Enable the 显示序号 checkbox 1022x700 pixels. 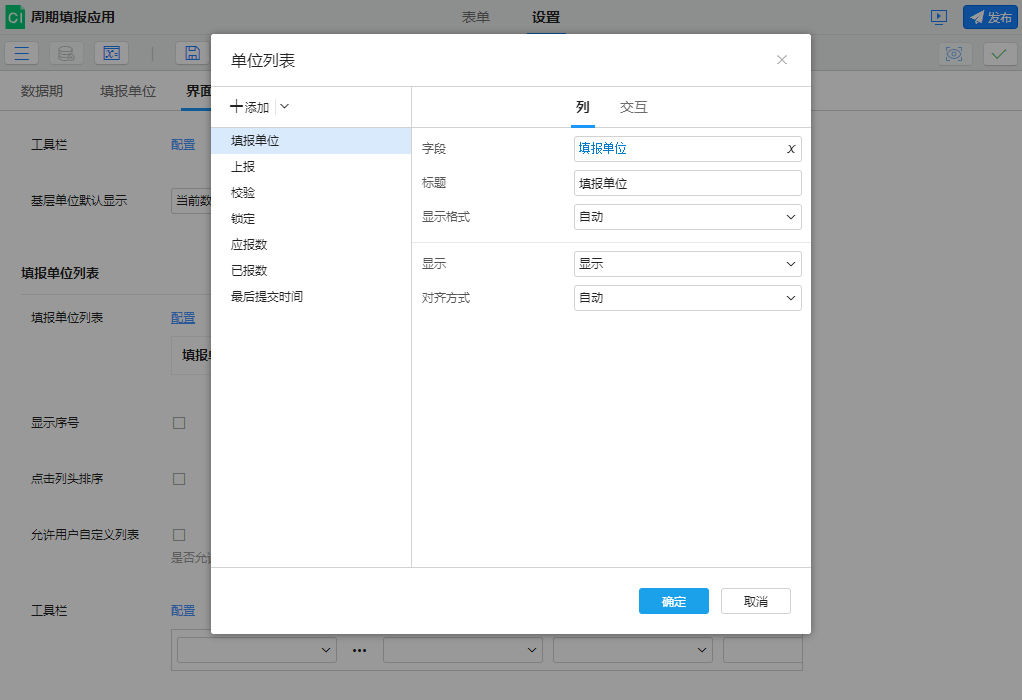coord(179,422)
